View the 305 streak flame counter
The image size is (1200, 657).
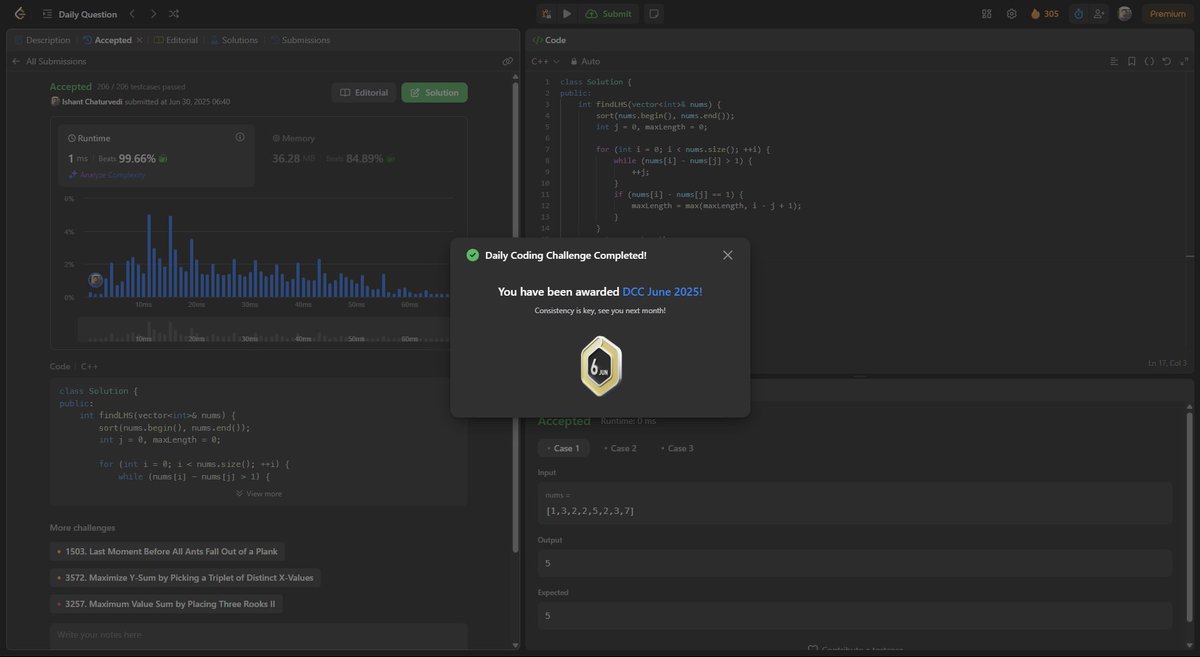[1044, 14]
